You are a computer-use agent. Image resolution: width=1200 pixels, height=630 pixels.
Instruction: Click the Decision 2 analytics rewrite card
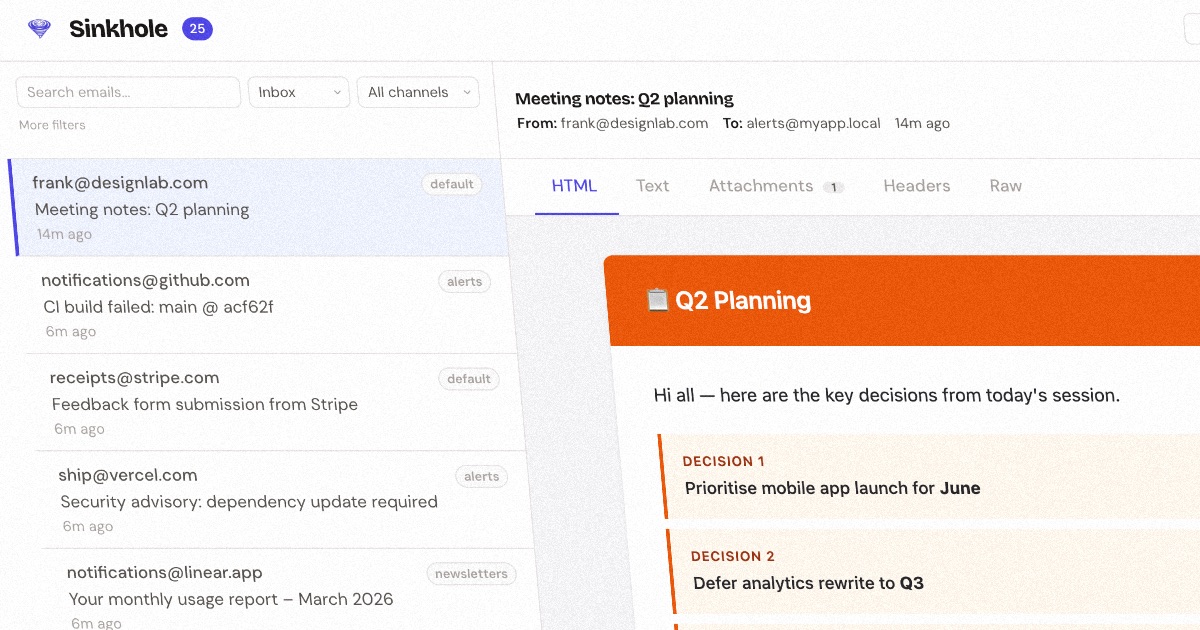[x=934, y=571]
